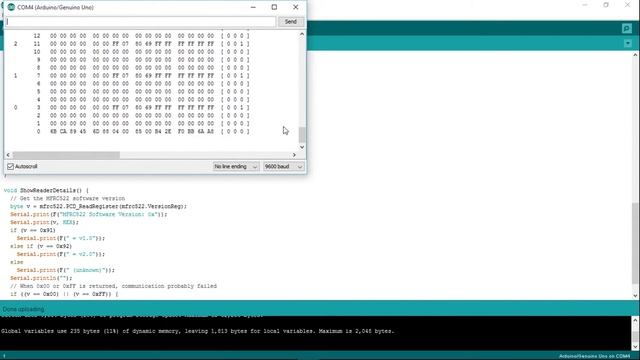This screenshot has width=640, height=360.
Task: Click the console output scrollbar down arrow
Action: (636, 347)
